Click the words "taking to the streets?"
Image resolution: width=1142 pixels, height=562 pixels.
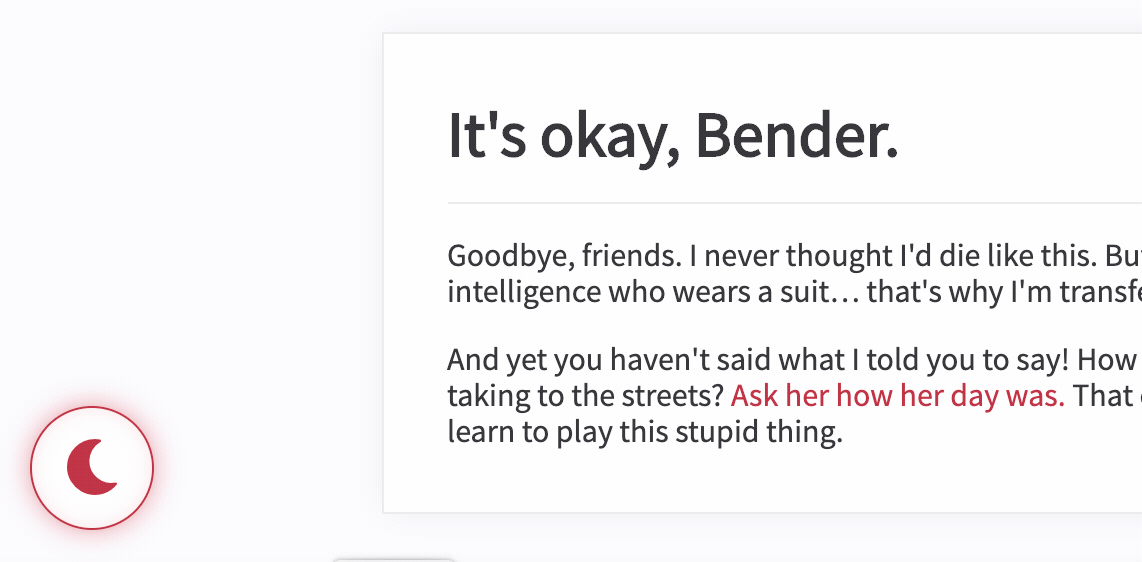click(x=586, y=397)
